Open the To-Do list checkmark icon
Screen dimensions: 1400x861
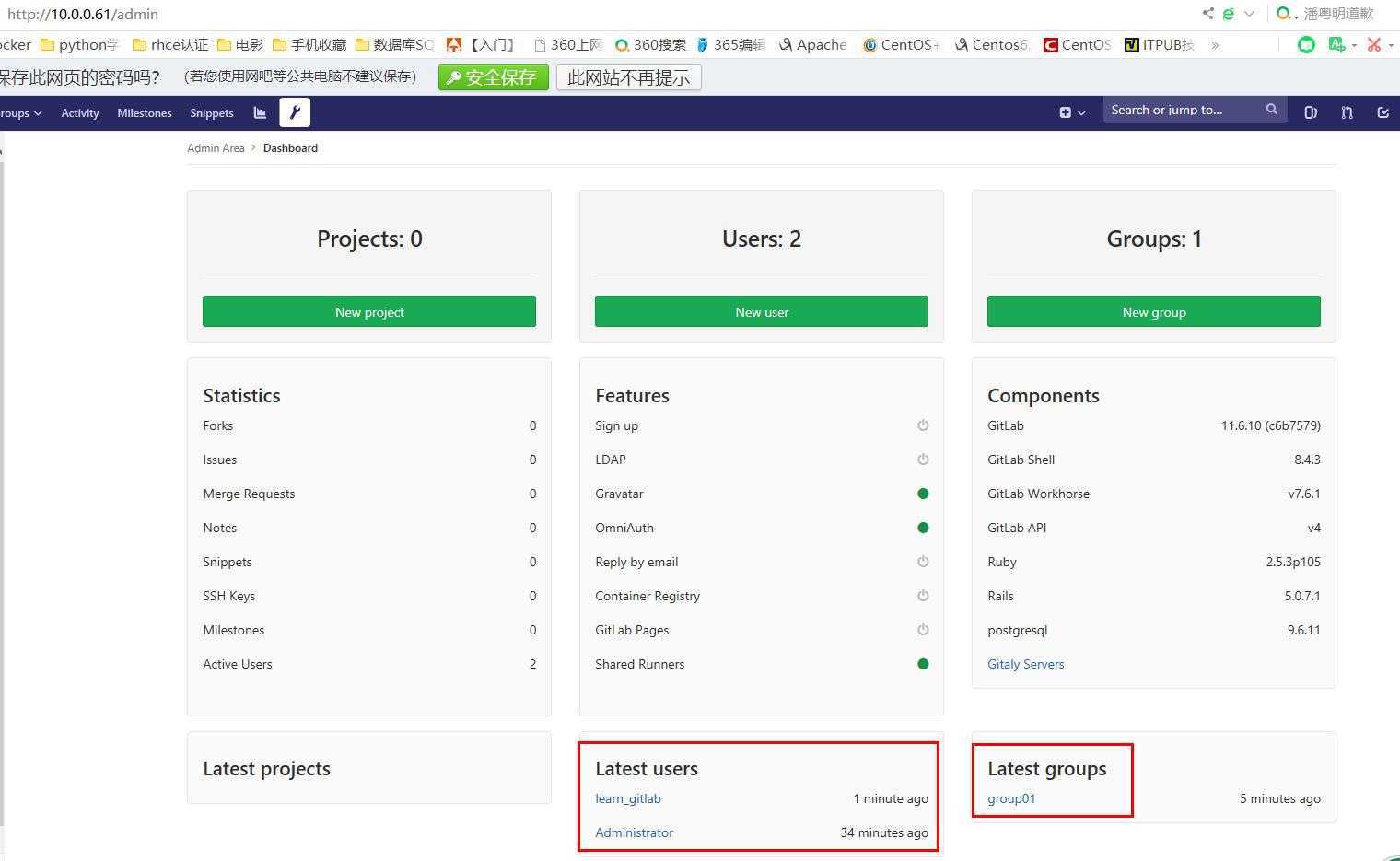[x=1382, y=112]
